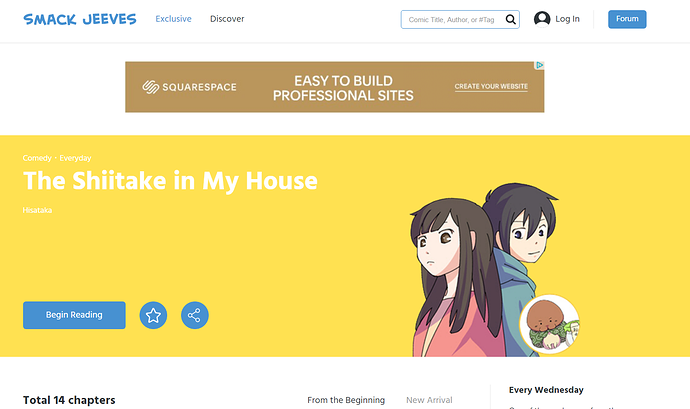The width and height of the screenshot is (690, 409).
Task: Sort chapters by From the Beginning
Action: [x=346, y=400]
